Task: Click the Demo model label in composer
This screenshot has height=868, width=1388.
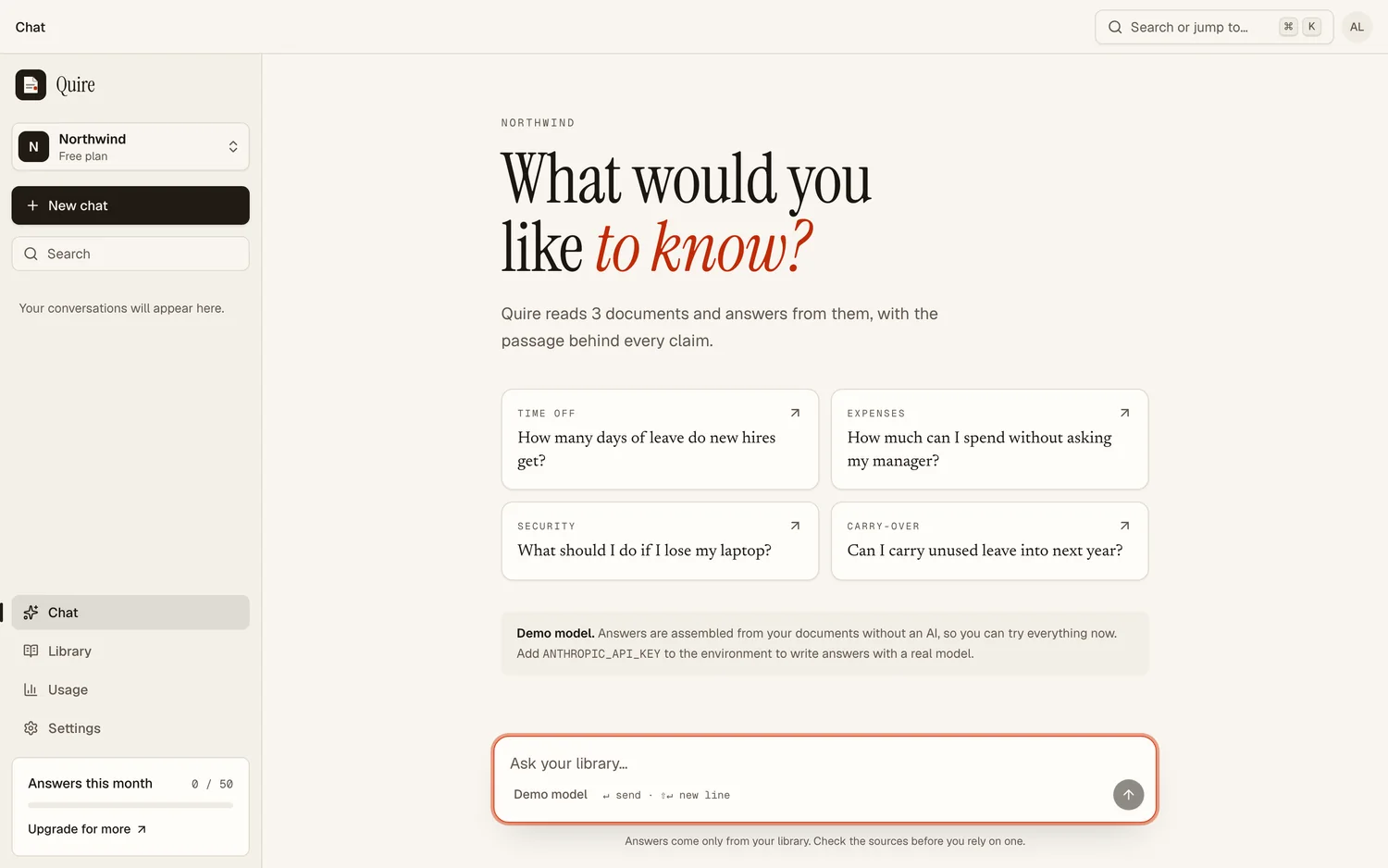Action: 551,795
